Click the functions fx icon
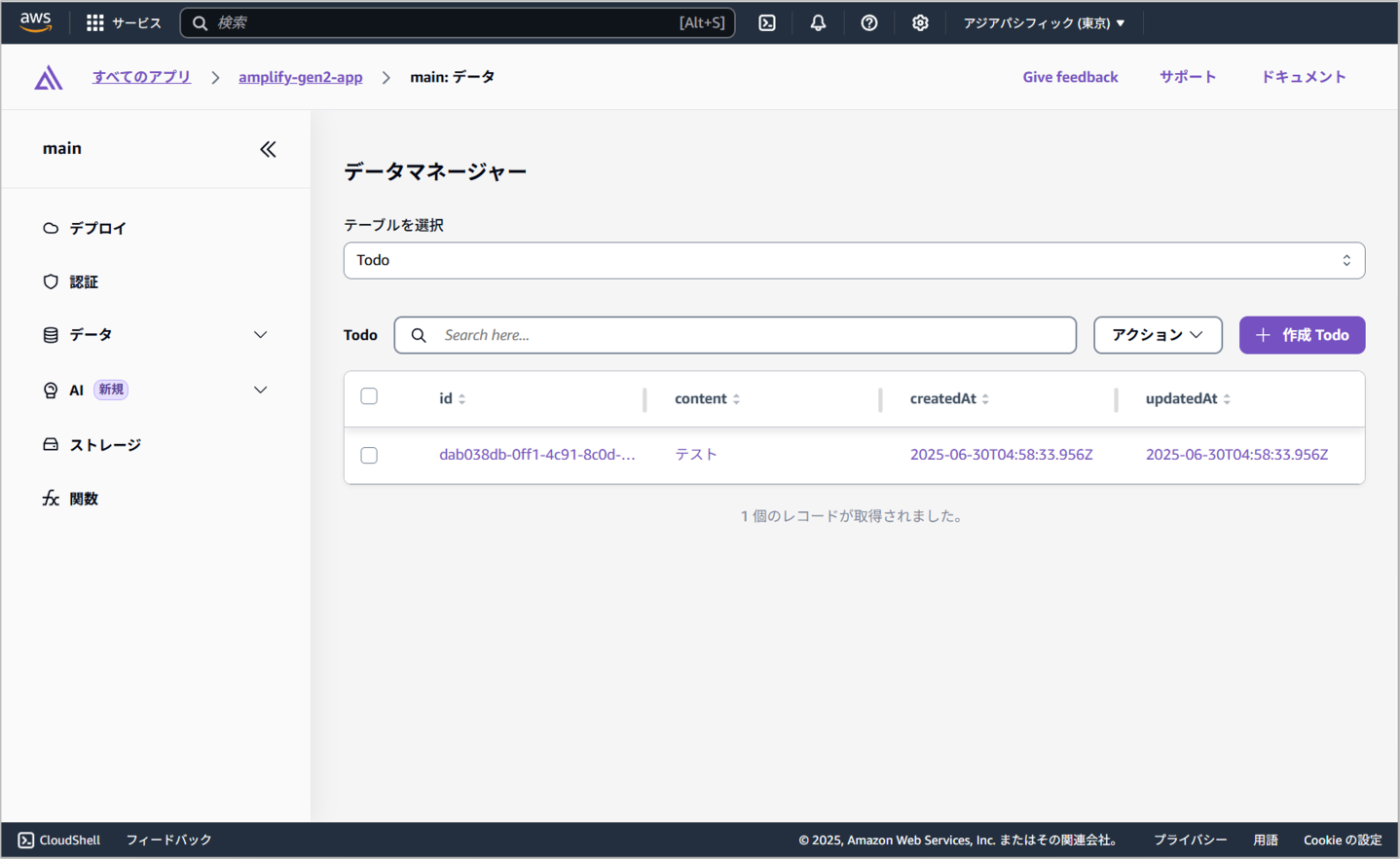The width and height of the screenshot is (1400, 859). click(x=51, y=499)
